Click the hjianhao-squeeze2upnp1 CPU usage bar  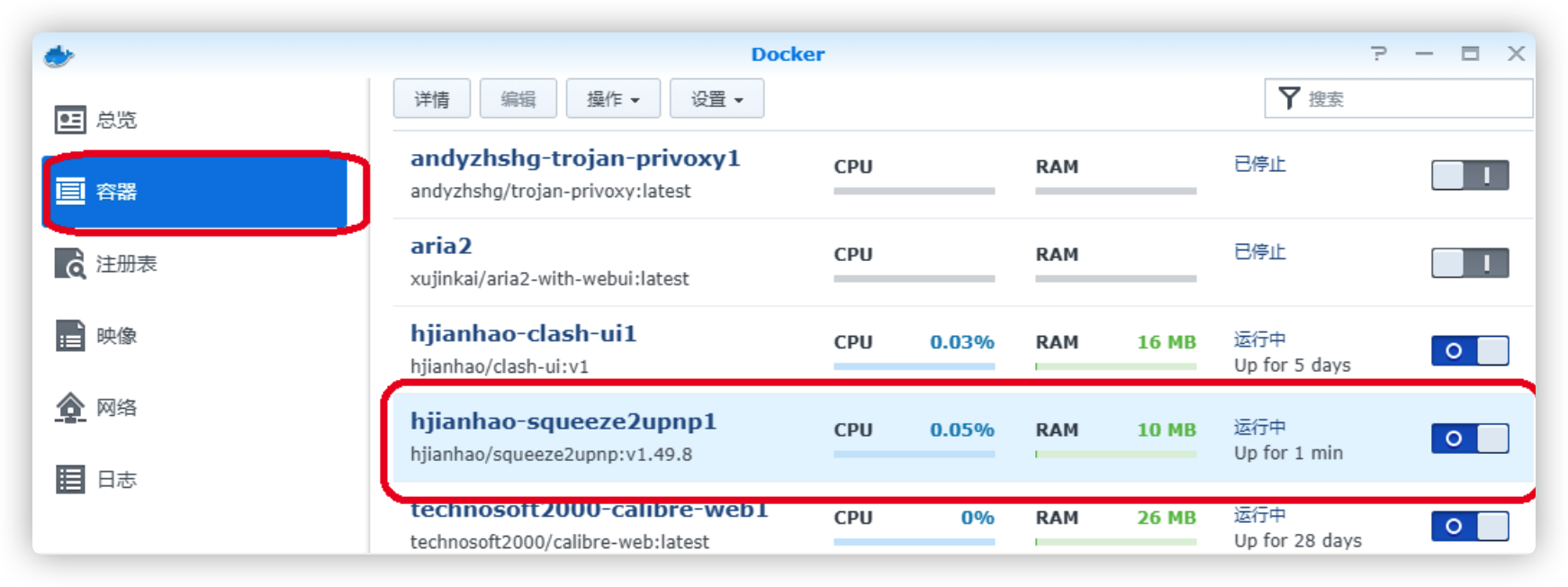pyautogui.click(x=914, y=455)
